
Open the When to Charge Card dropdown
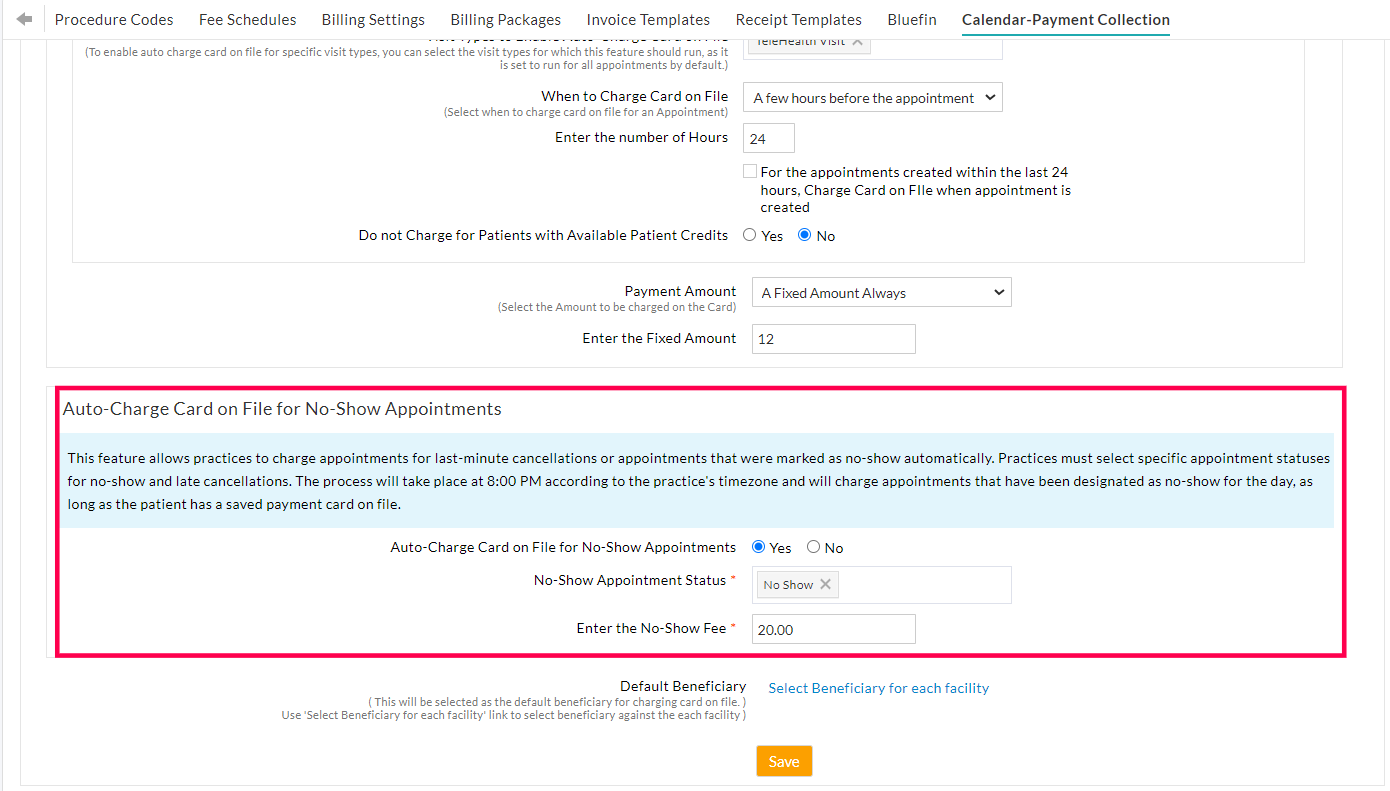(x=871, y=97)
